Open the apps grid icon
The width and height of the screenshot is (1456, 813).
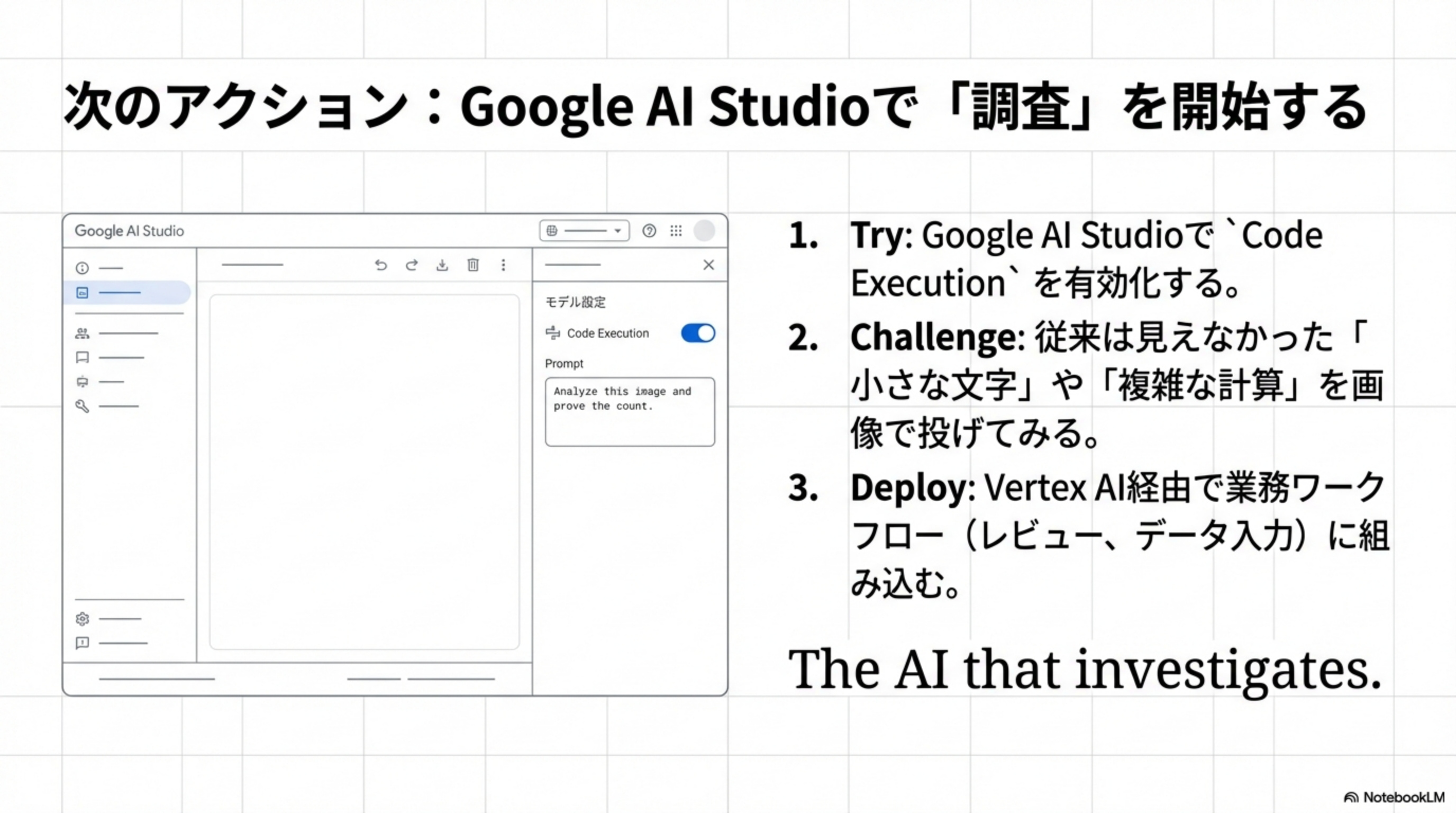676,231
